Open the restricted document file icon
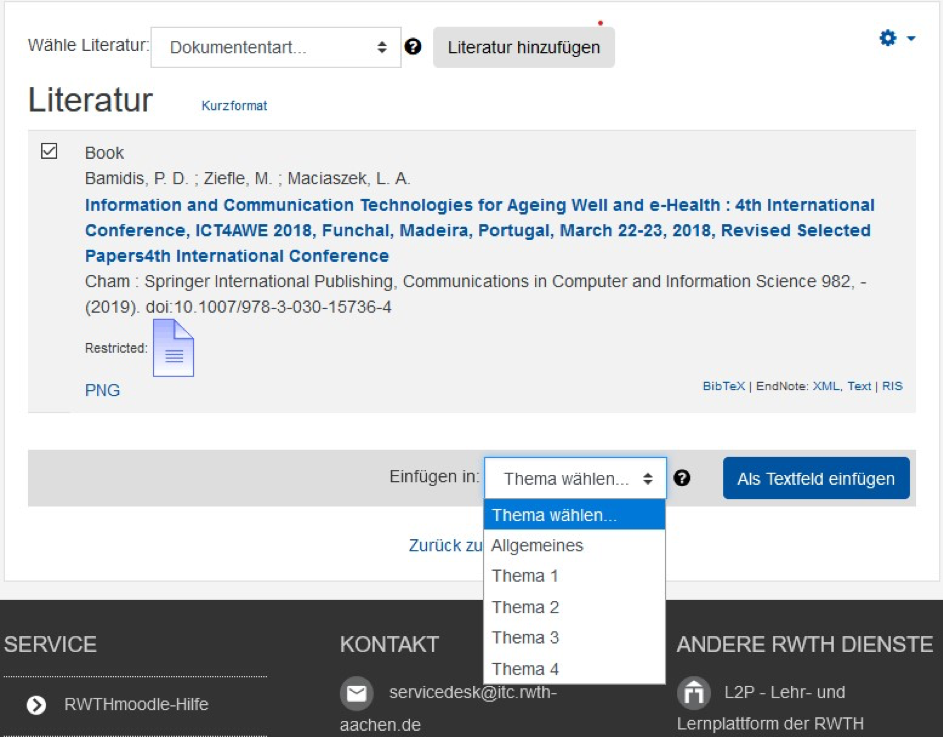This screenshot has width=943, height=737. point(172,348)
